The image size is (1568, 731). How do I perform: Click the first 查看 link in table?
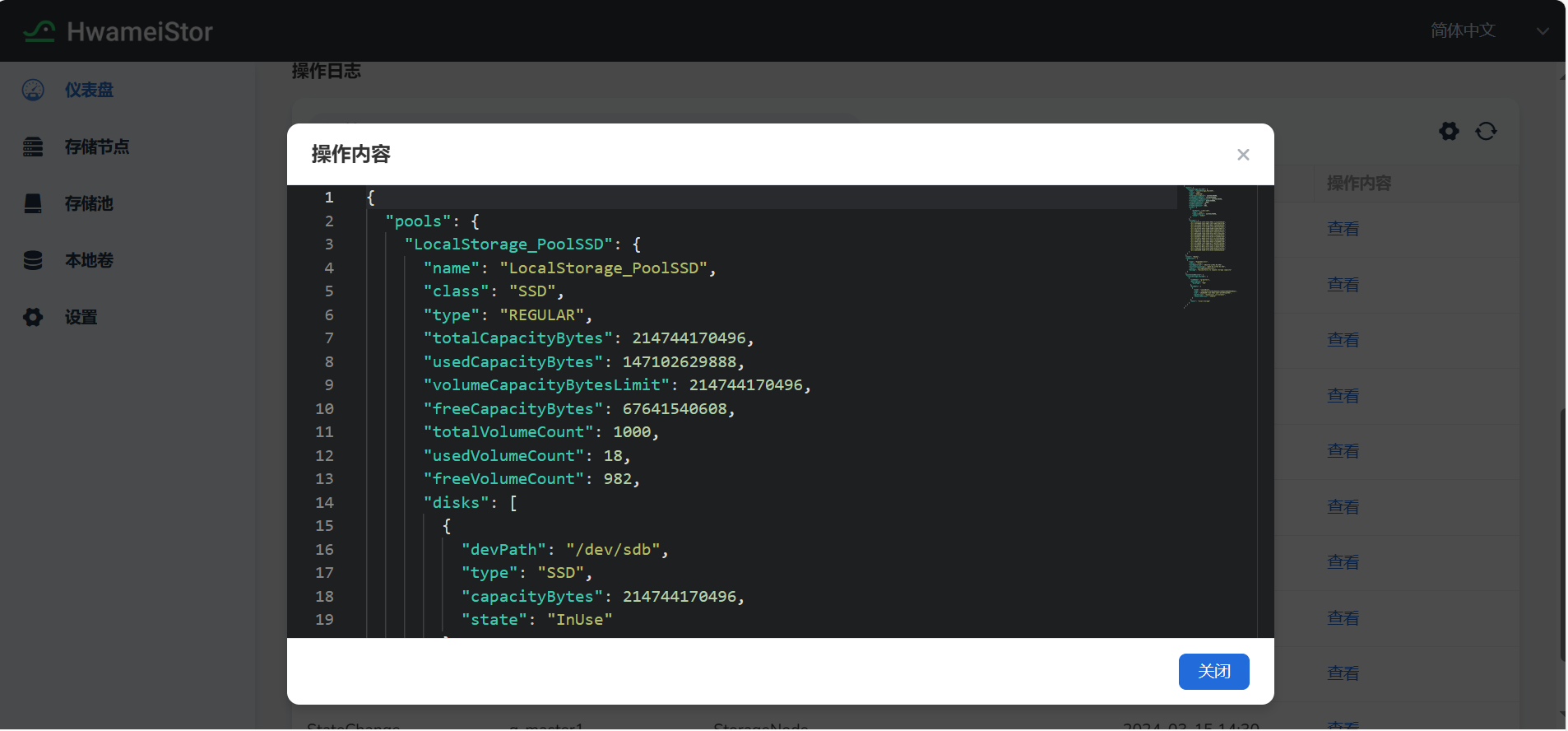[1343, 229]
